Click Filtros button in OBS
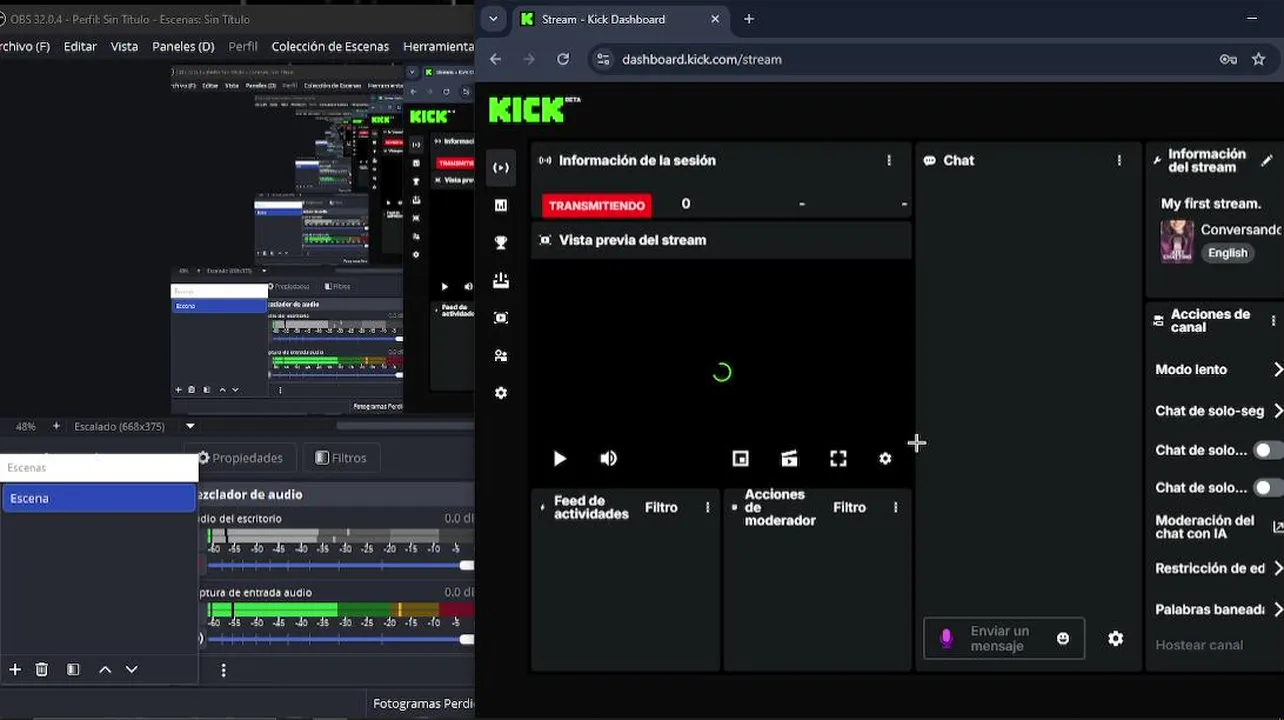The height and width of the screenshot is (720, 1284). [x=341, y=458]
